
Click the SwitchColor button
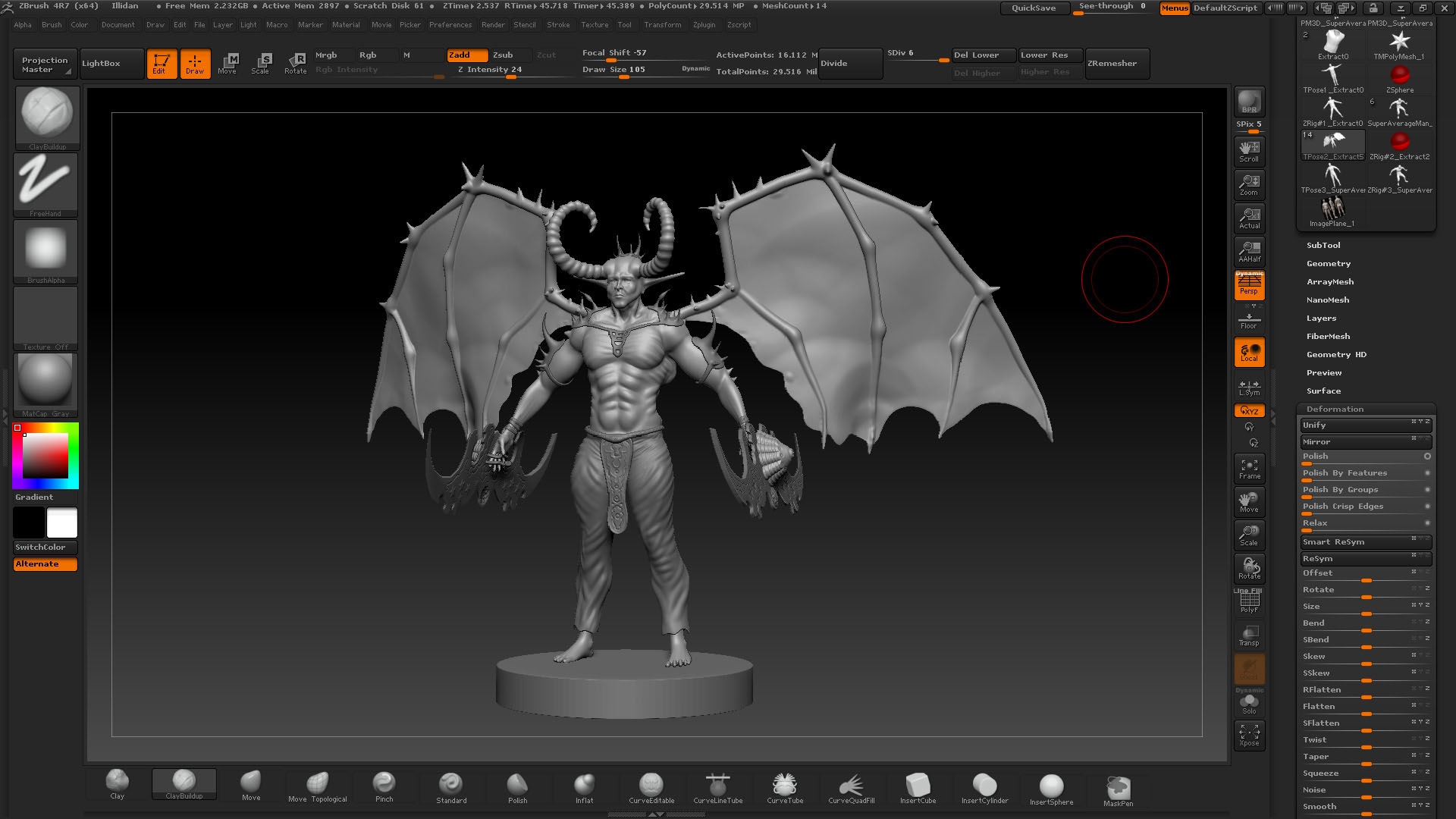pyautogui.click(x=45, y=547)
